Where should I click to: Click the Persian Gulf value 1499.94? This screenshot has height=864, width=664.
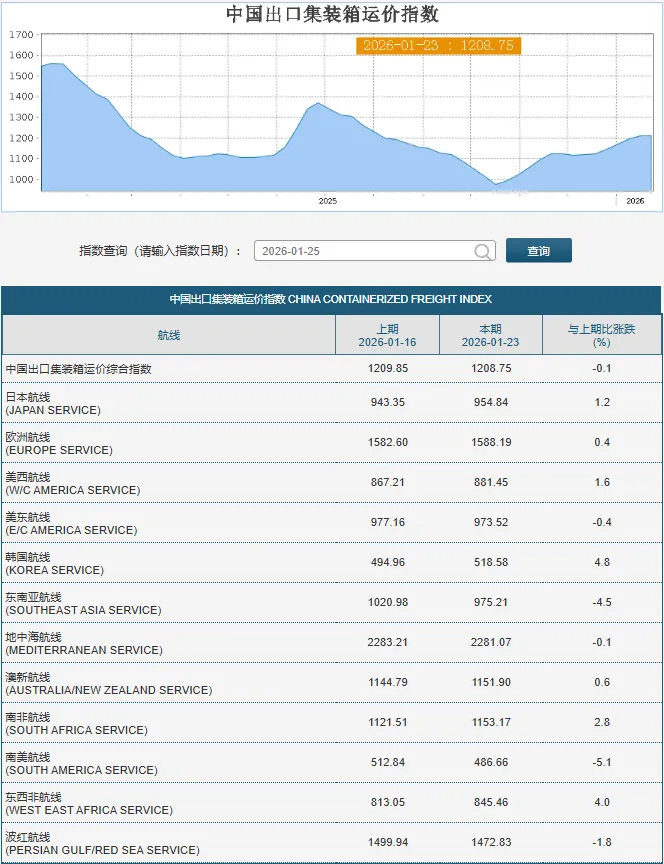tap(388, 843)
